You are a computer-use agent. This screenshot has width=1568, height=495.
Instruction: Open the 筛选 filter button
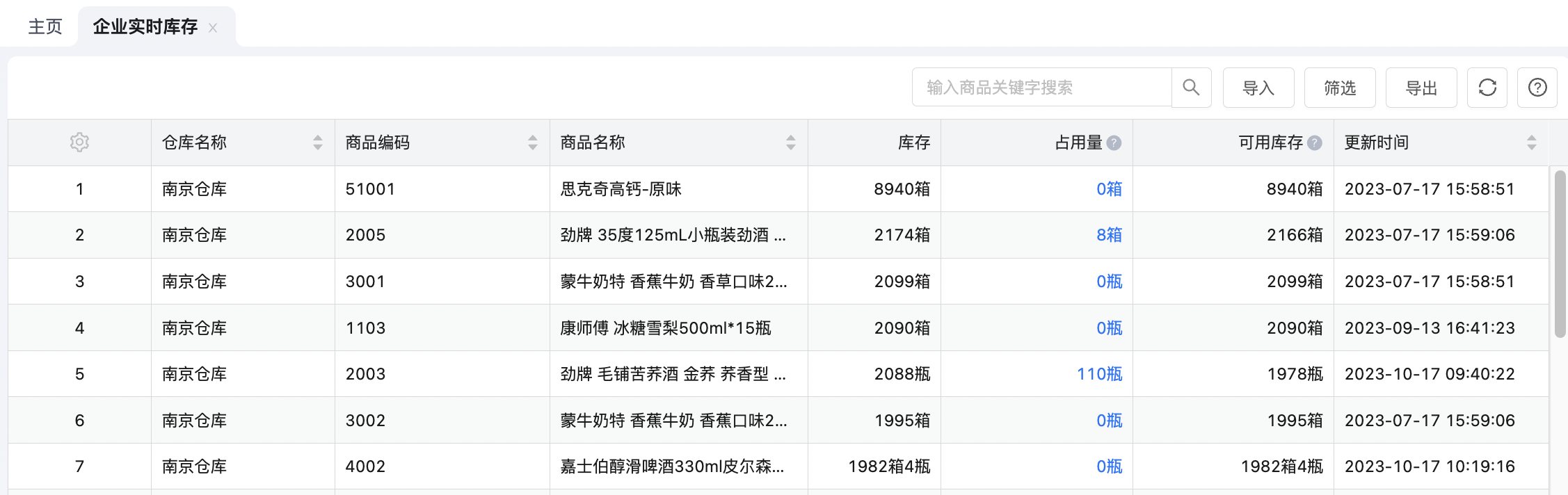[1340, 88]
